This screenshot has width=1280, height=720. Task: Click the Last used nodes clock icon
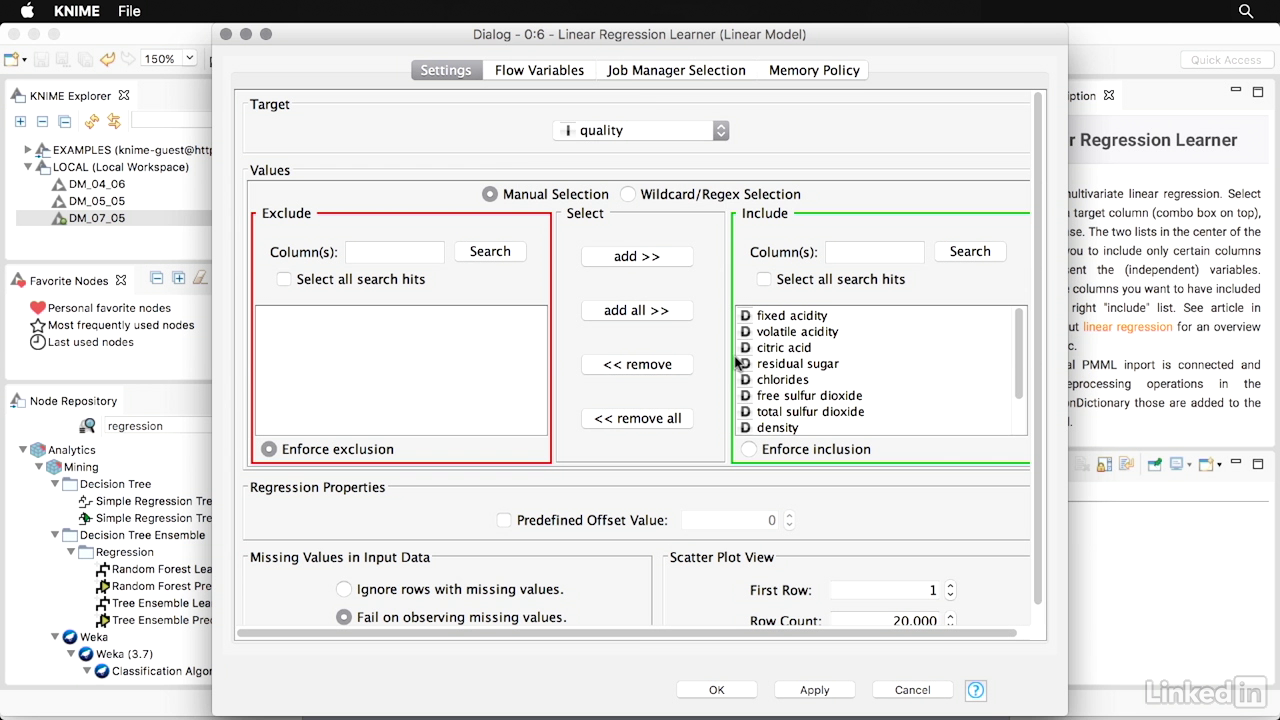[38, 342]
